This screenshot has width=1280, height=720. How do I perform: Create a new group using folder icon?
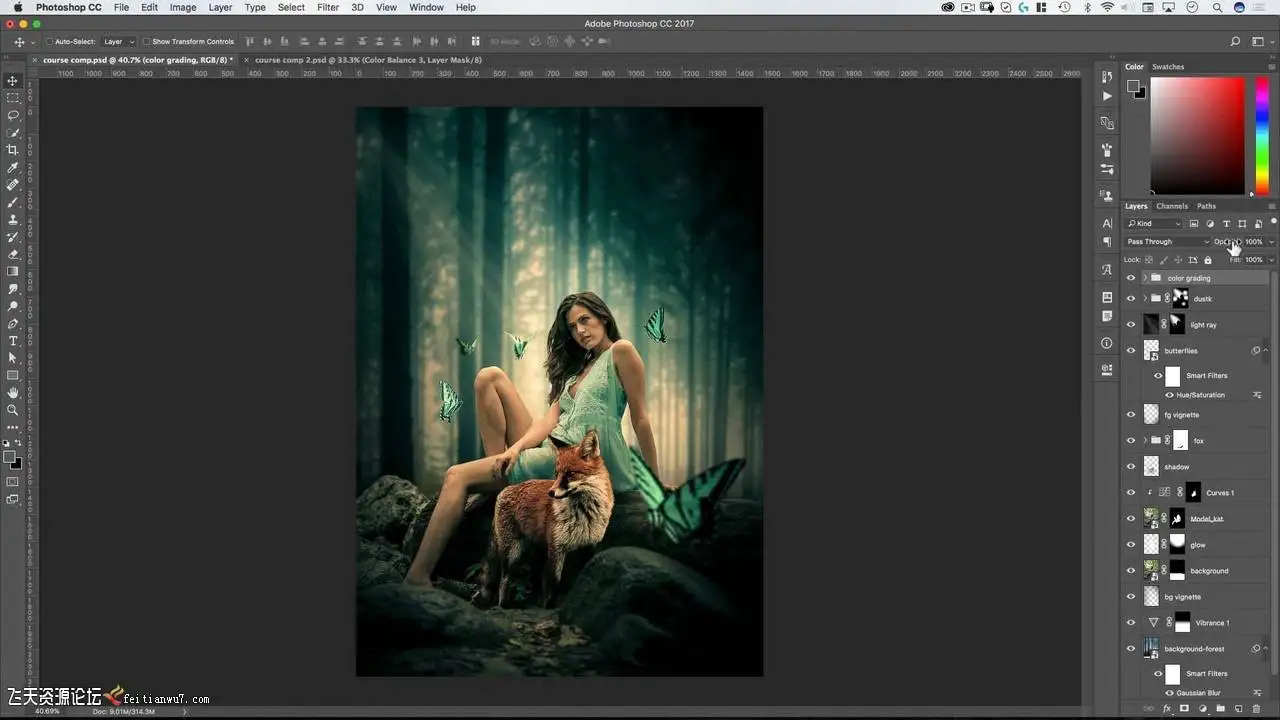(x=1220, y=709)
